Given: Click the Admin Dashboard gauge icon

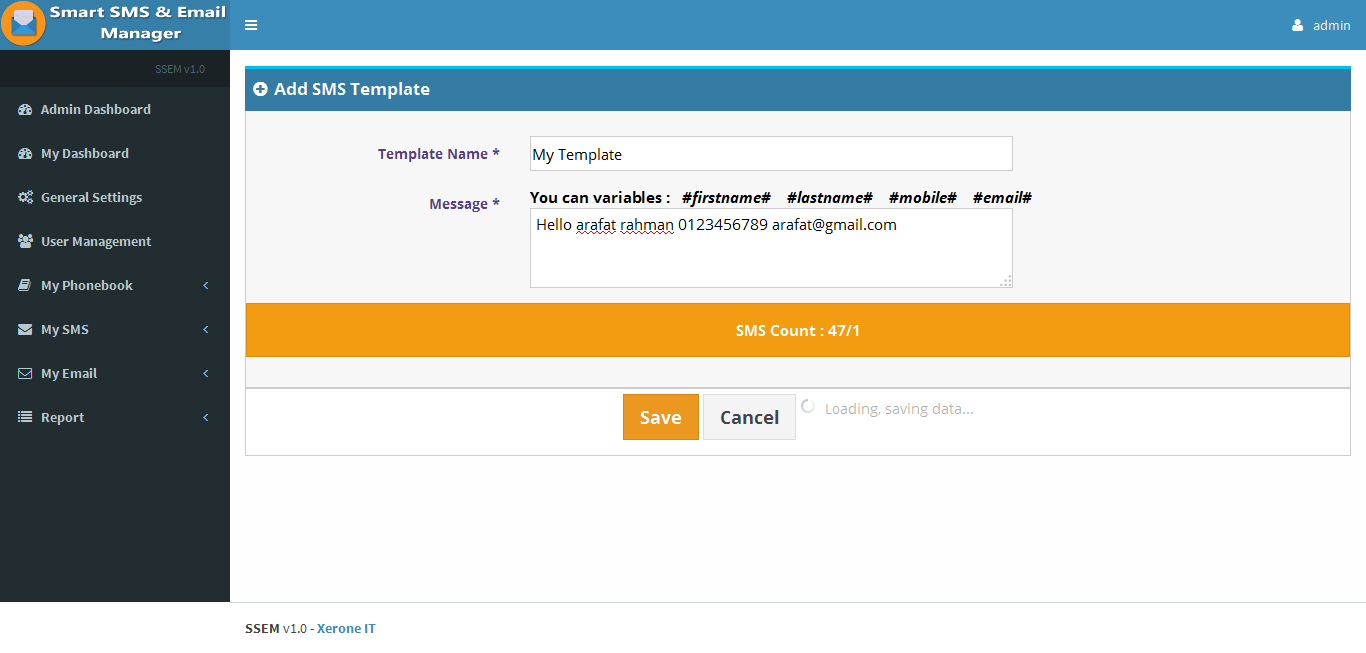Looking at the screenshot, I should pos(26,109).
